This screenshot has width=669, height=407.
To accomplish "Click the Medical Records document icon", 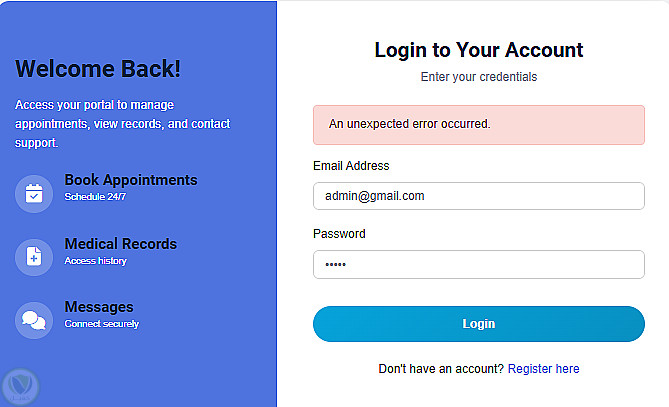I will 34,257.
